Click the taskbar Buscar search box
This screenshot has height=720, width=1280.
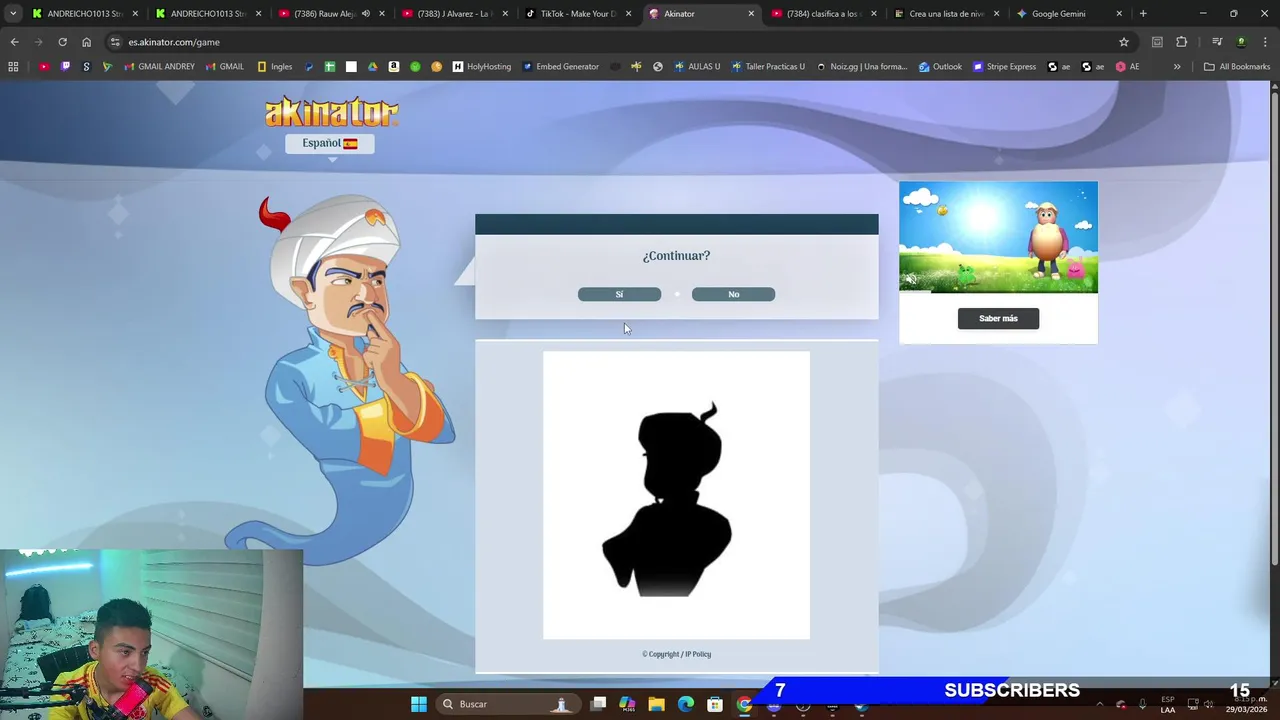tap(510, 704)
